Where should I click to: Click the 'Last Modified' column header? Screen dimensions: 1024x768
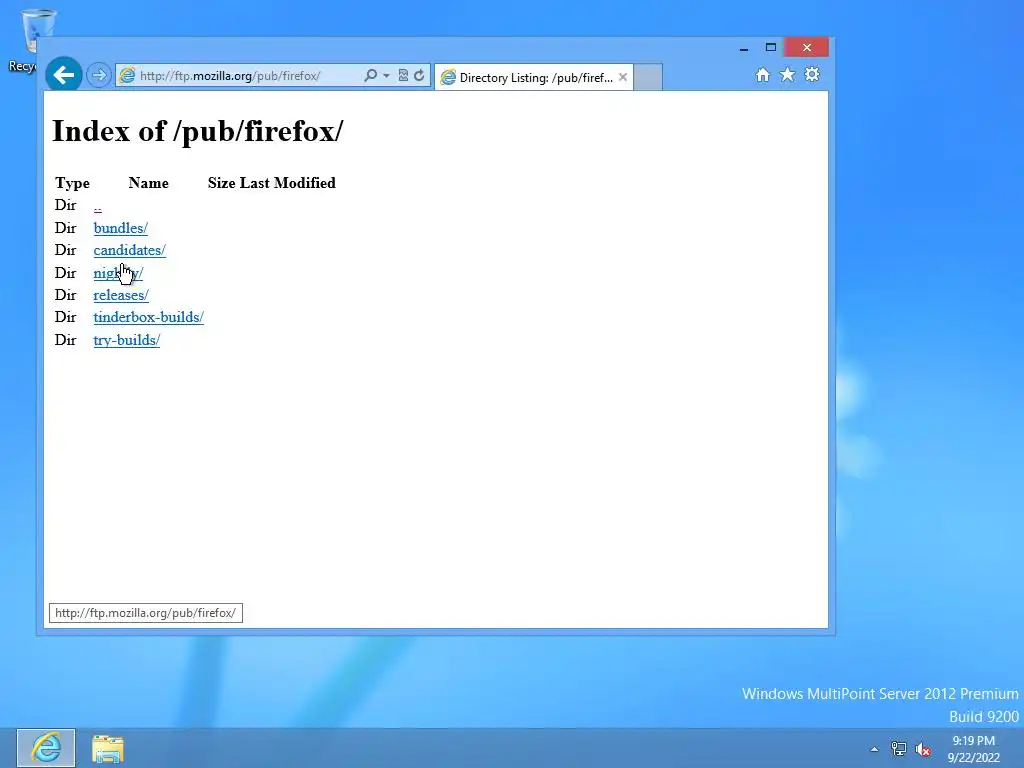tap(288, 183)
